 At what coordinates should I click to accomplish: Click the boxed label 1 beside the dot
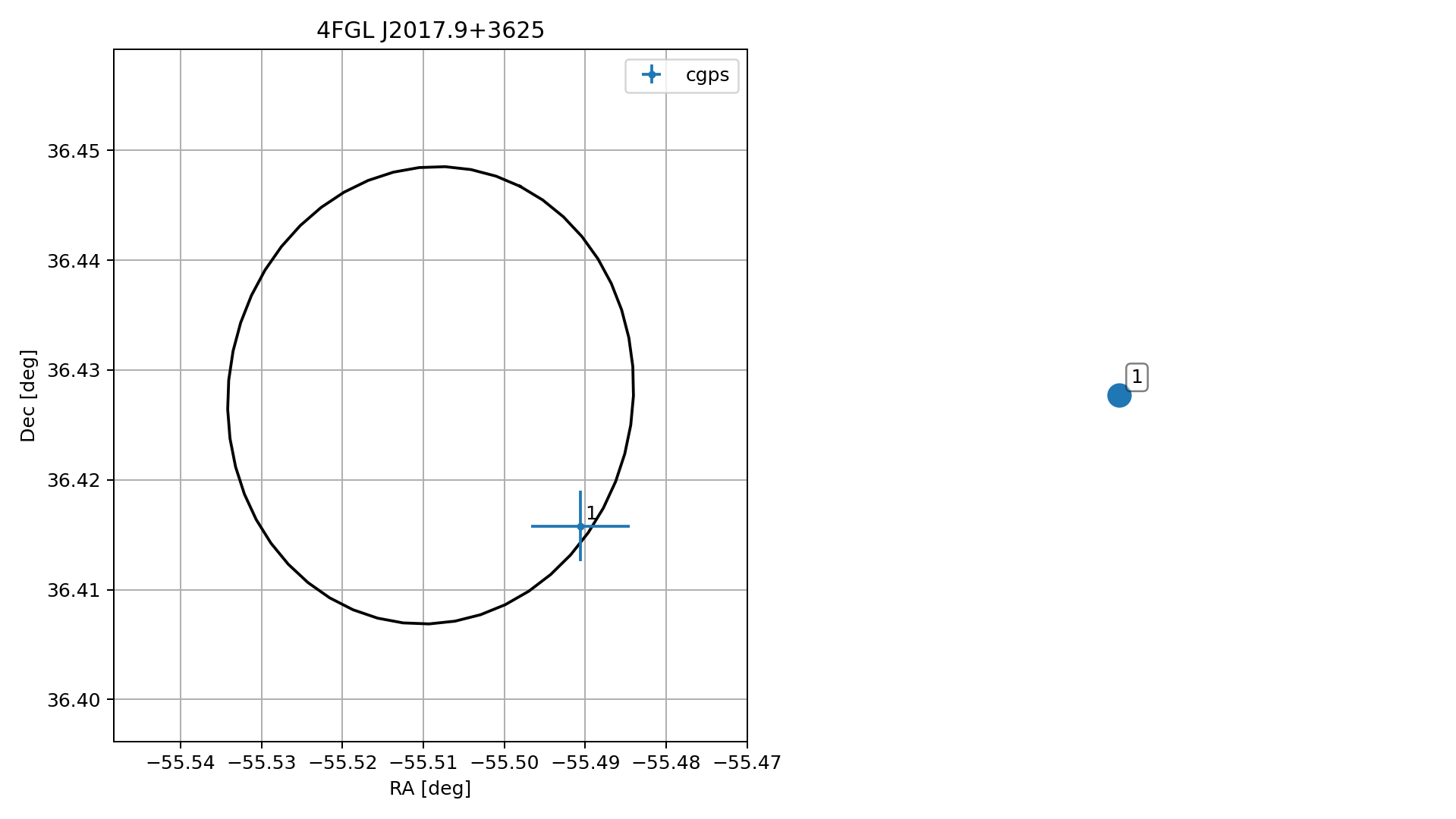1137,377
